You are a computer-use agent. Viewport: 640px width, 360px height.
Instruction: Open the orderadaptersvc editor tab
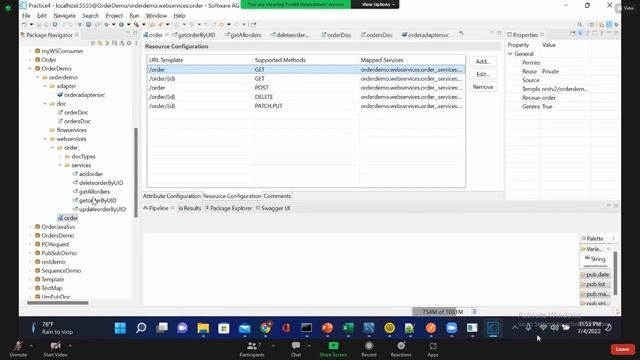tap(425, 35)
